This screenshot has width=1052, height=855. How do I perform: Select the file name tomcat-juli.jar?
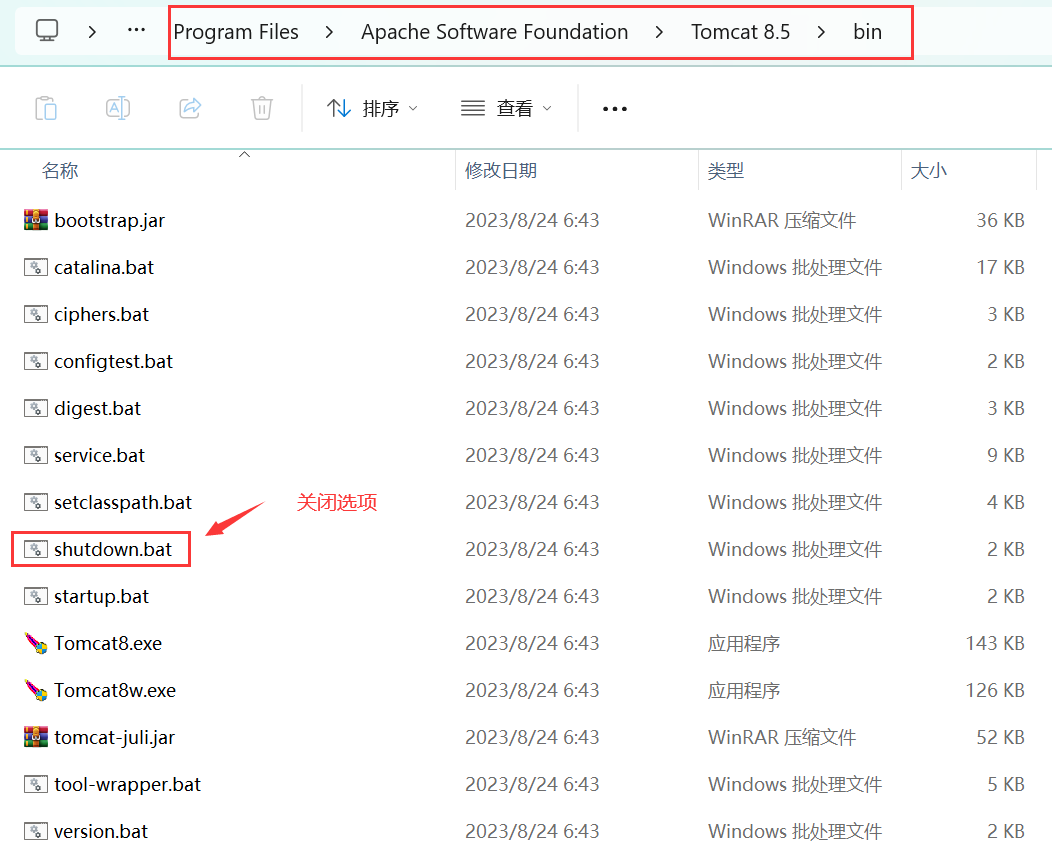(x=114, y=737)
